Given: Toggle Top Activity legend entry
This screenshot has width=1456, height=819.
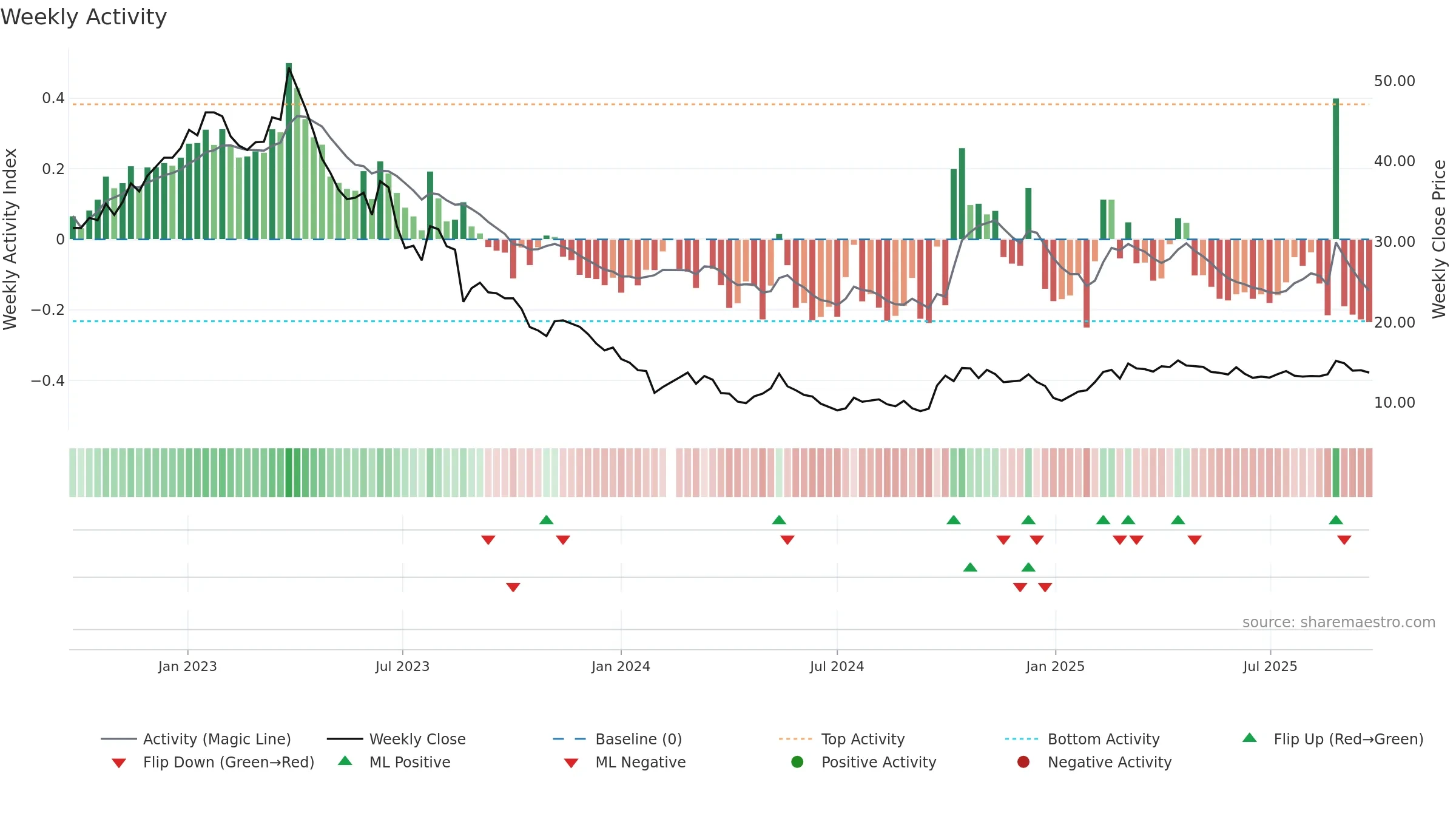Looking at the screenshot, I should 842,739.
